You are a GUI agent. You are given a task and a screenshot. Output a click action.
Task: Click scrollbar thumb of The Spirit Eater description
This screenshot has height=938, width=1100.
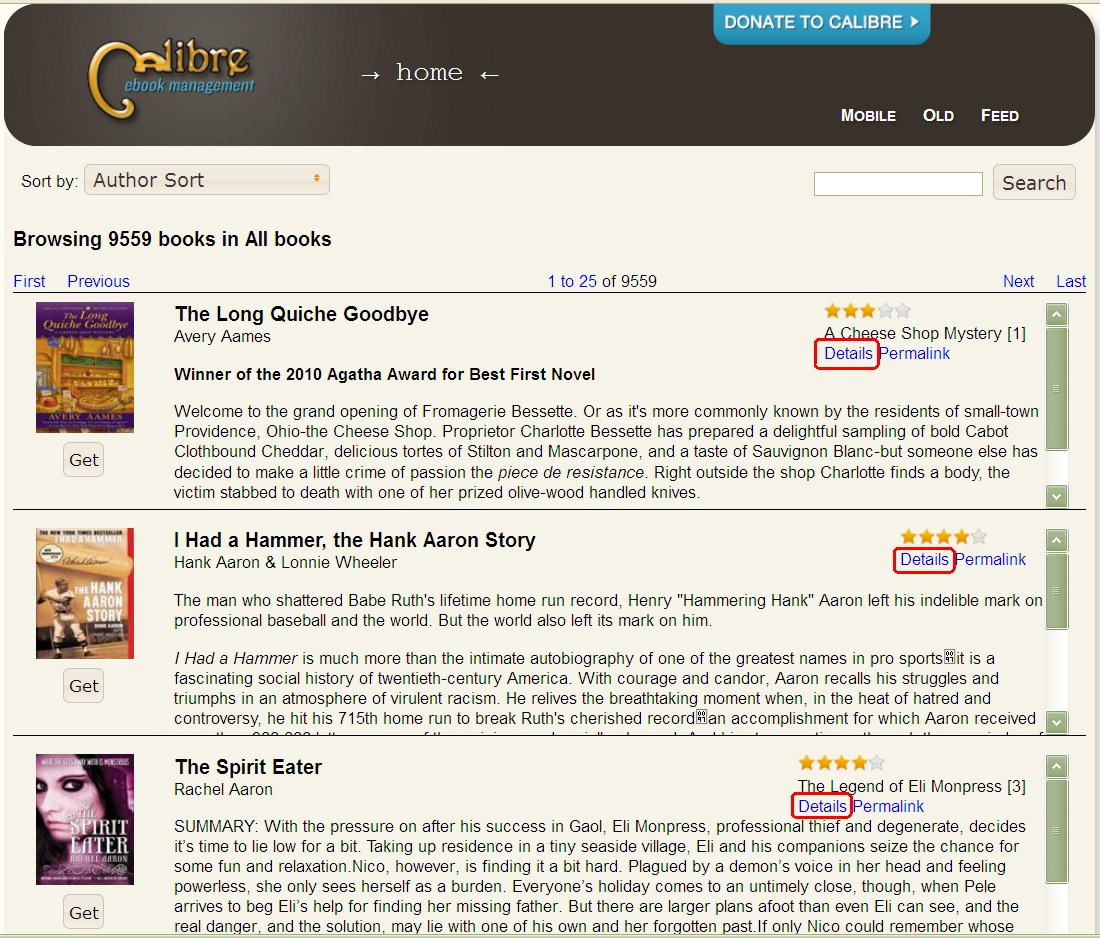pos(1057,831)
